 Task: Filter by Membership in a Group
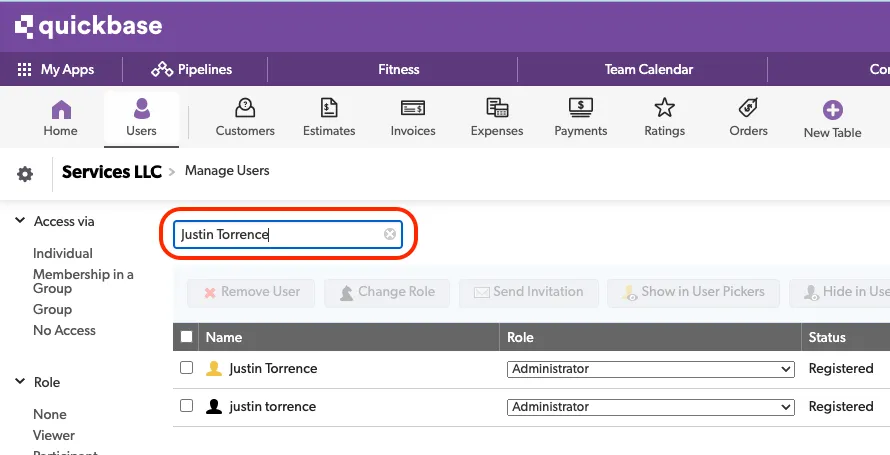(x=83, y=281)
